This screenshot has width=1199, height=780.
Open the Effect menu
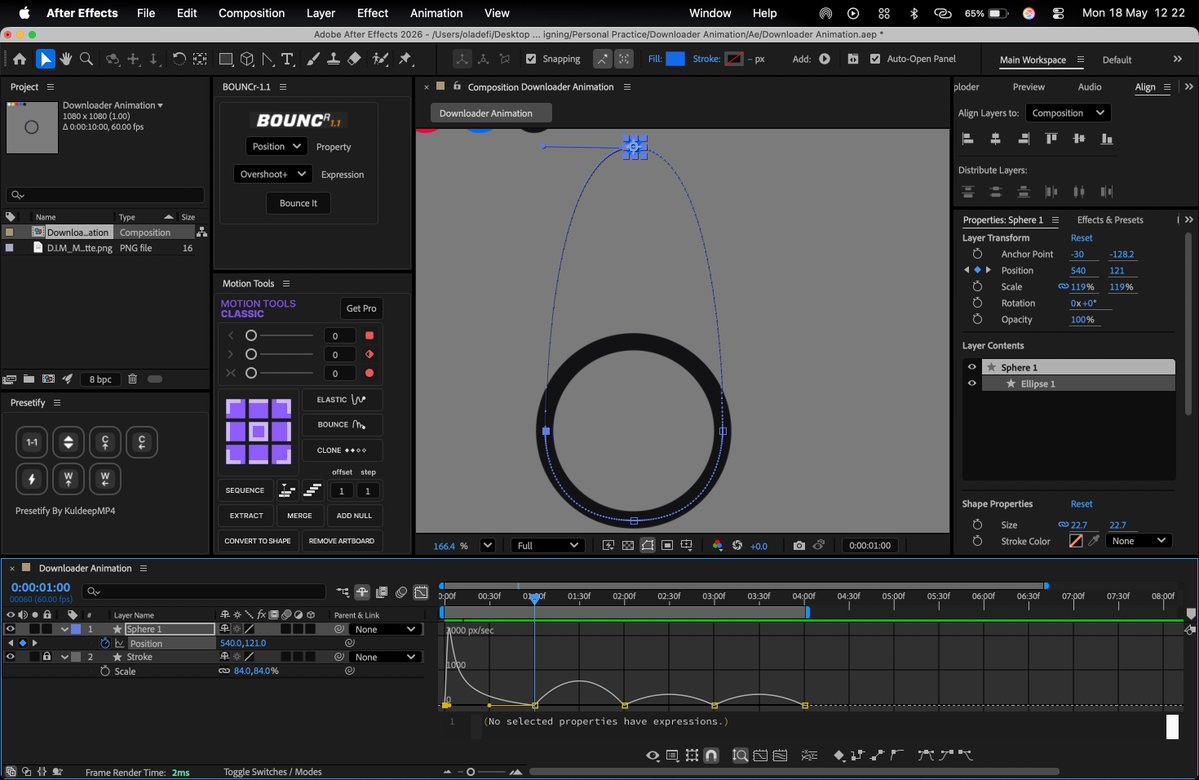pos(372,13)
